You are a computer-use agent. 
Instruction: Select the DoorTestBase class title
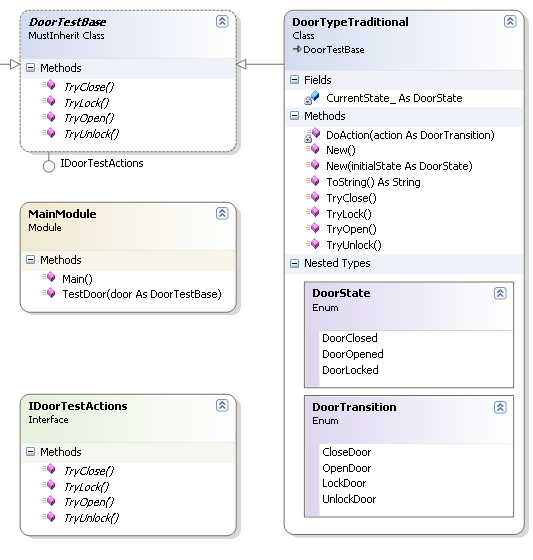coord(67,22)
